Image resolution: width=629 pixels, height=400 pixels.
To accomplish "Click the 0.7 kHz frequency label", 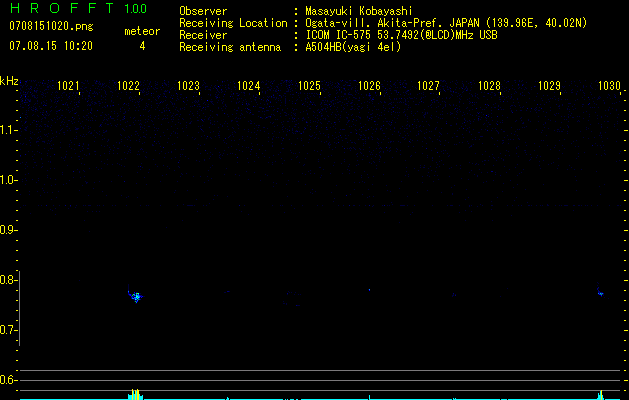I will (7, 330).
